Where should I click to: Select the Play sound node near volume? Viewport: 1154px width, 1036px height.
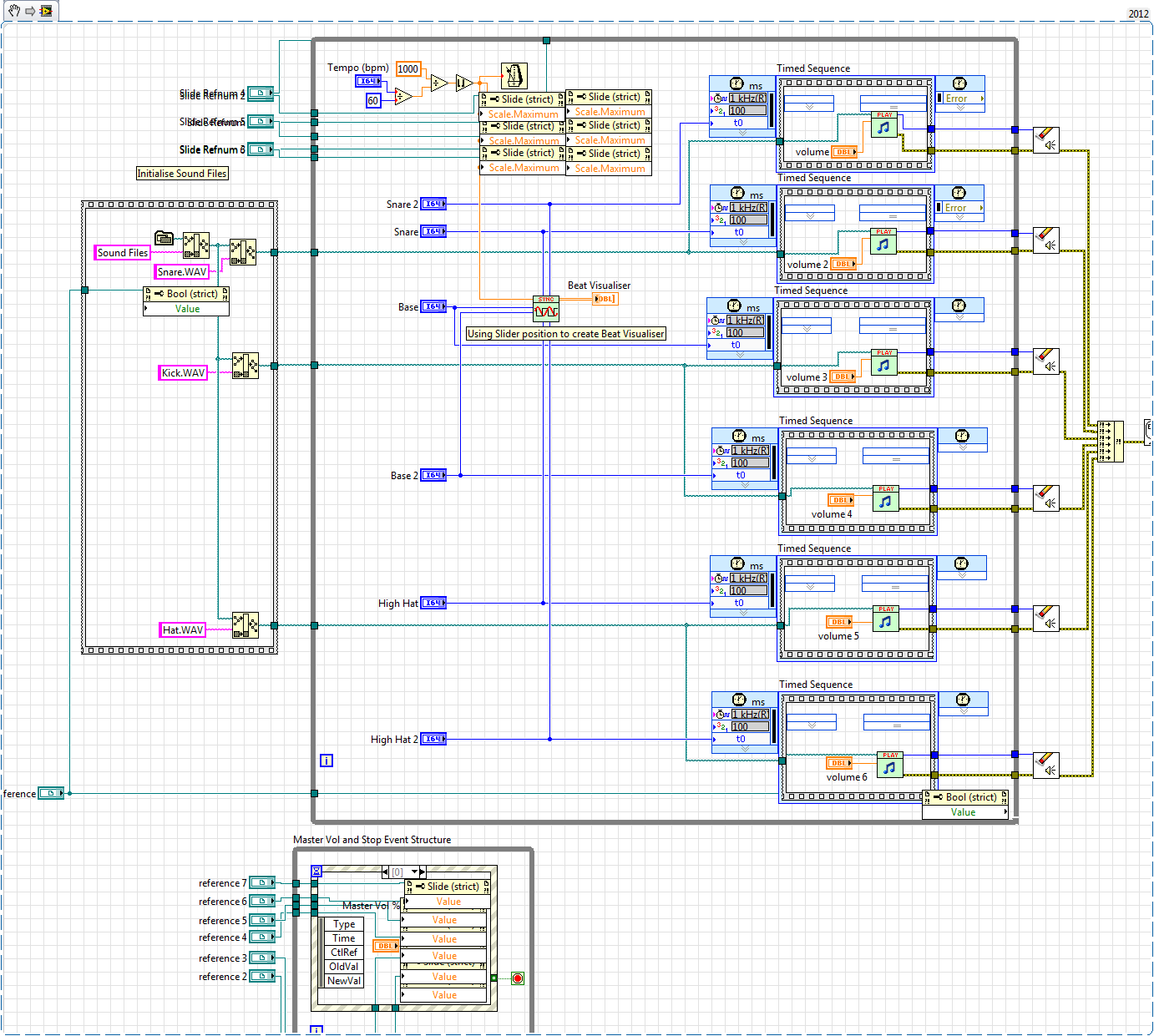pos(883,125)
